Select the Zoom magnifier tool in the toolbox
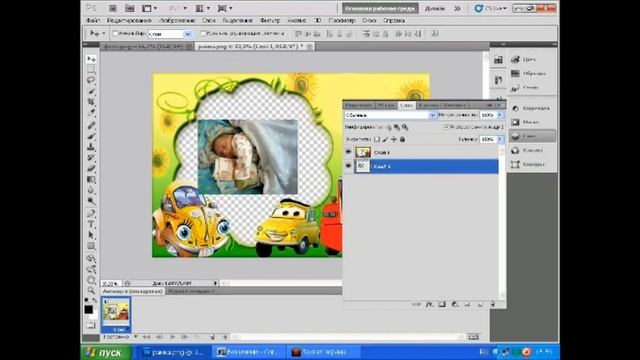Viewport: 640px width, 360px height. [x=91, y=290]
